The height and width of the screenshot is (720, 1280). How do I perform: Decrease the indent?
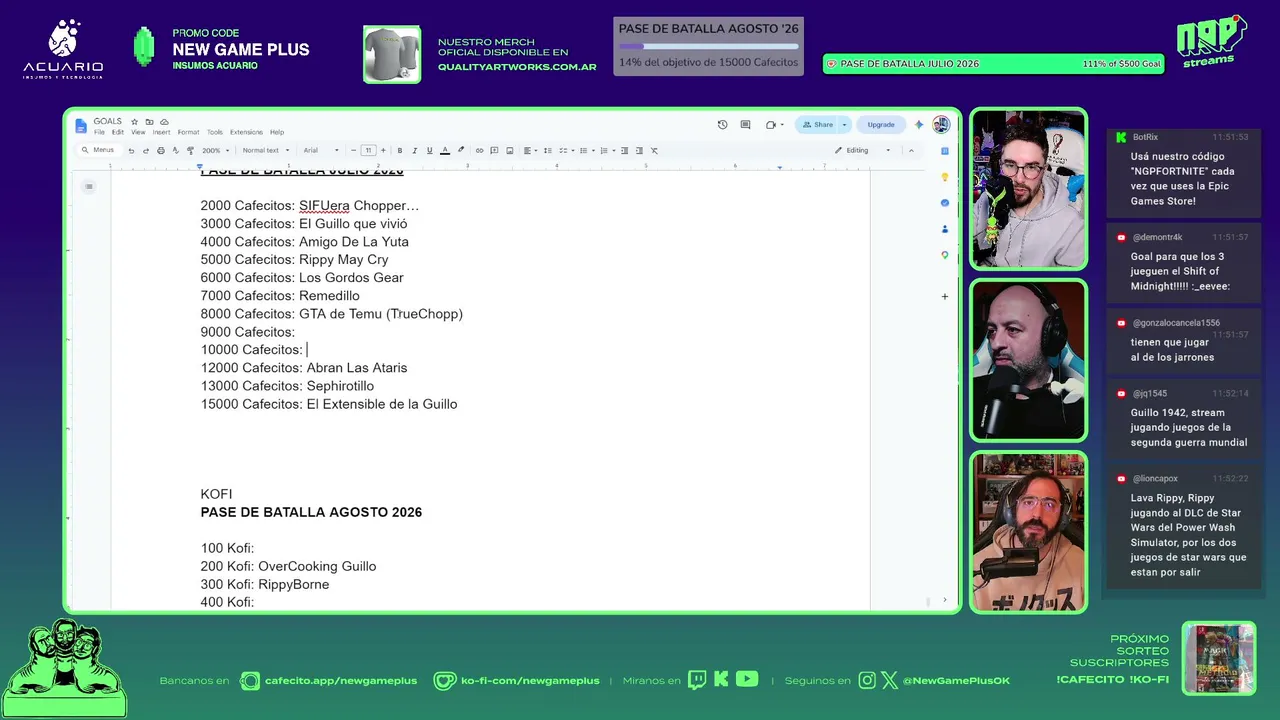(x=625, y=151)
